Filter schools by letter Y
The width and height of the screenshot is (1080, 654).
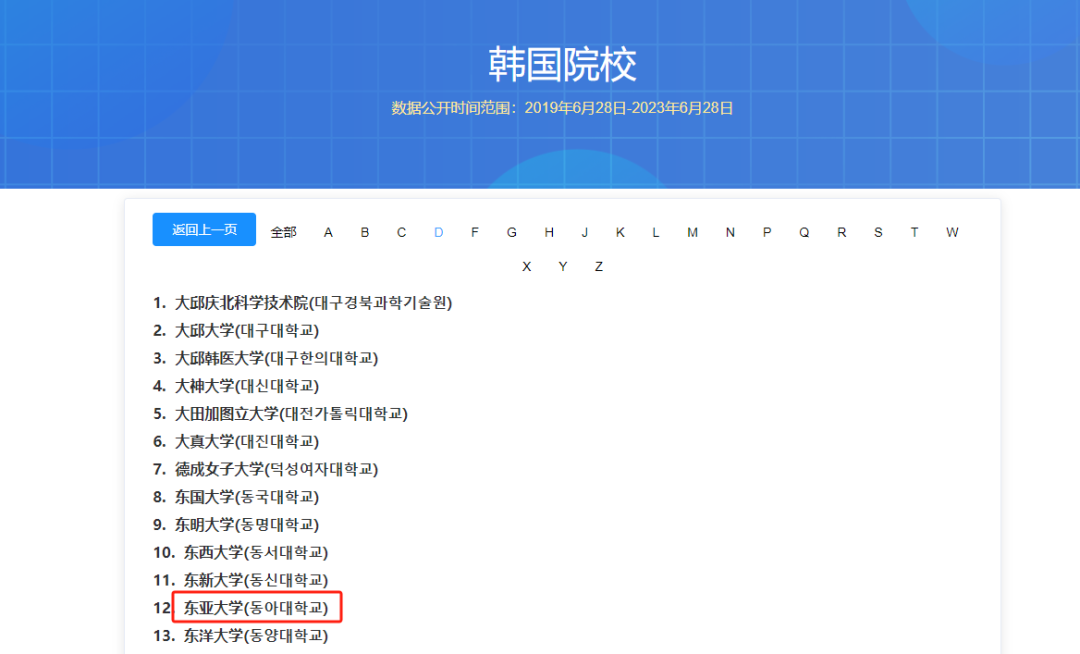563,266
